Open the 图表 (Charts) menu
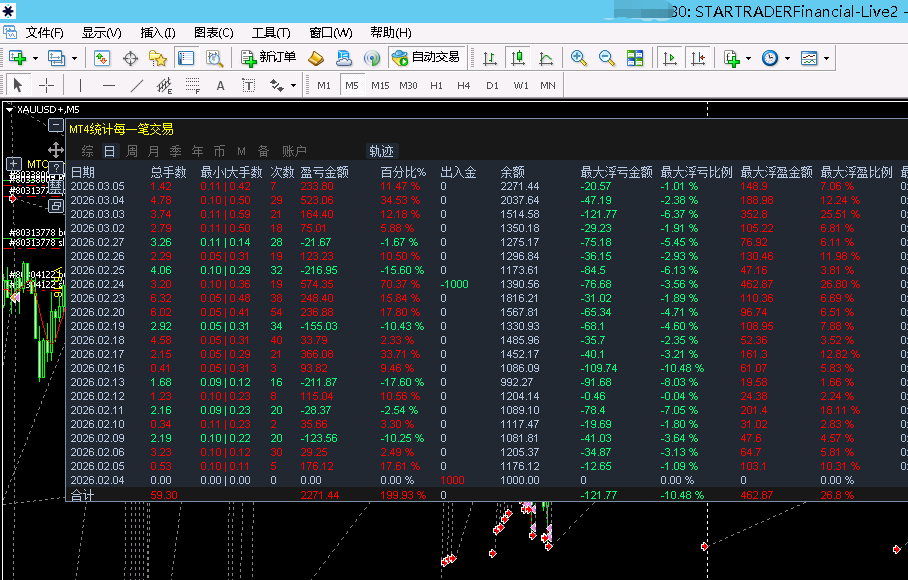The image size is (908, 580). click(x=212, y=32)
